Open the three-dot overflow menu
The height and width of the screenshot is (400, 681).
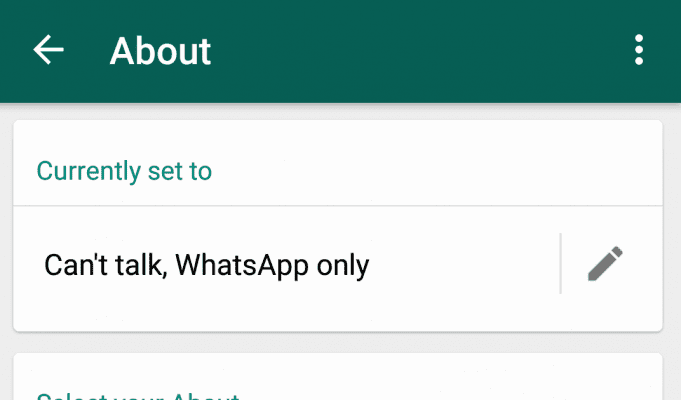pos(638,50)
